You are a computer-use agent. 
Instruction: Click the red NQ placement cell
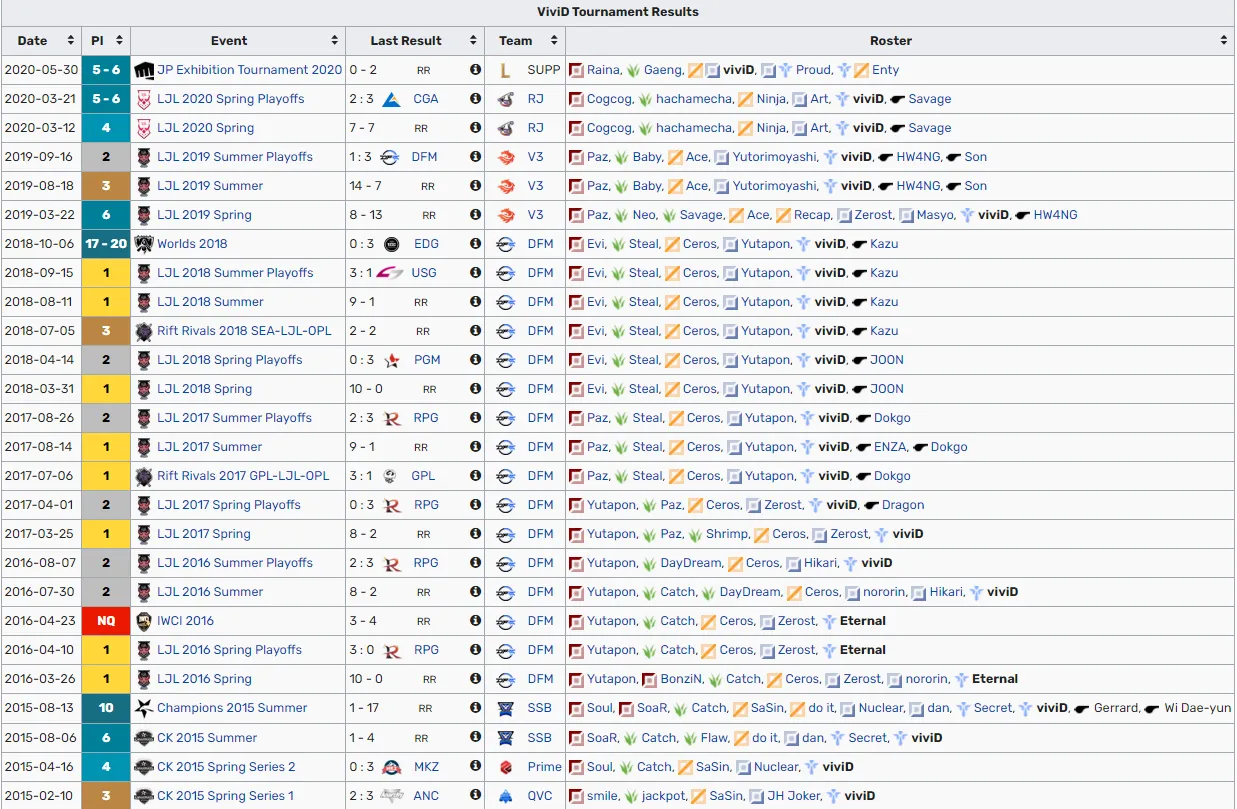coord(106,621)
